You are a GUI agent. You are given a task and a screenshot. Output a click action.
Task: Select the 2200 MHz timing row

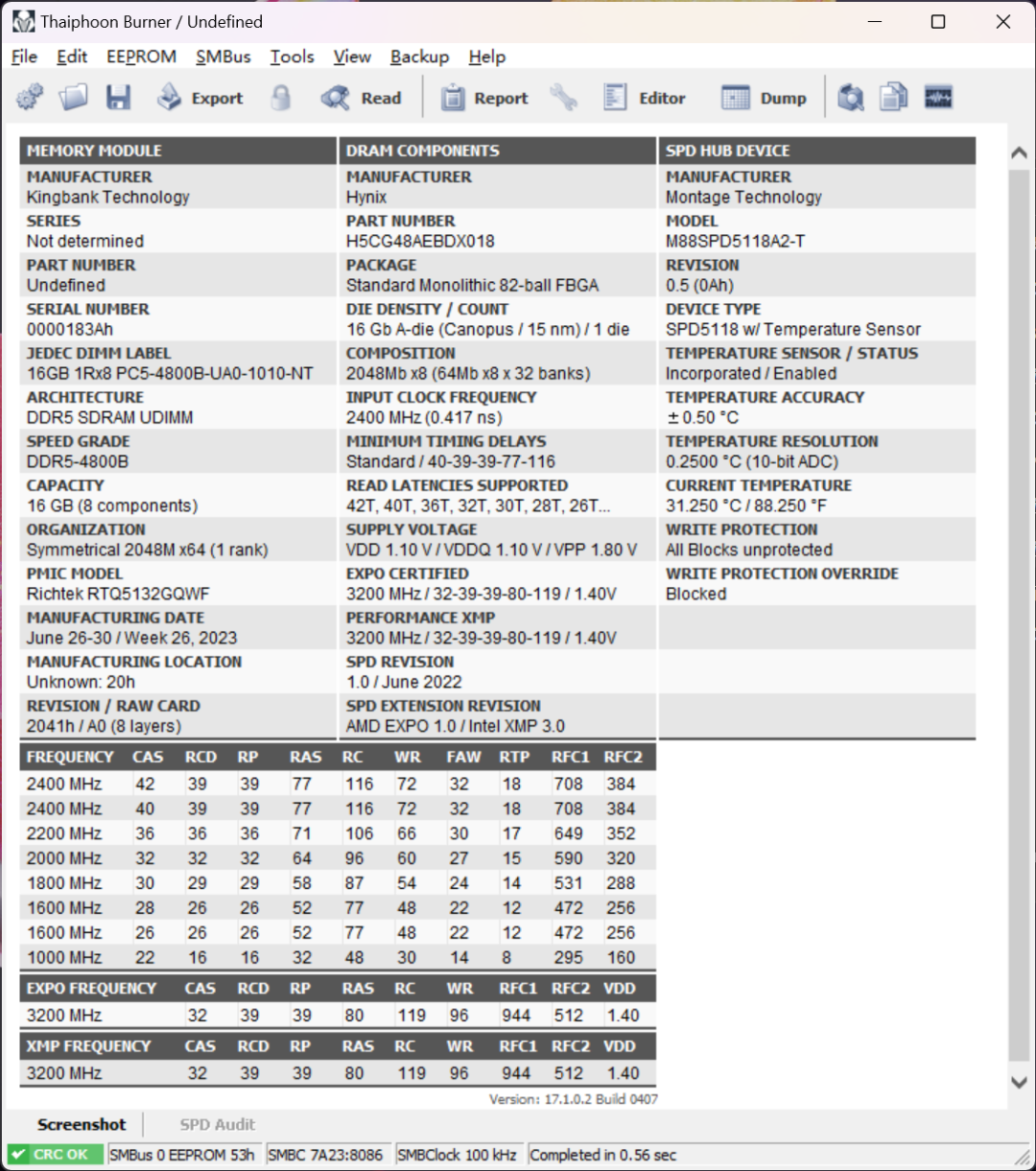point(338,833)
